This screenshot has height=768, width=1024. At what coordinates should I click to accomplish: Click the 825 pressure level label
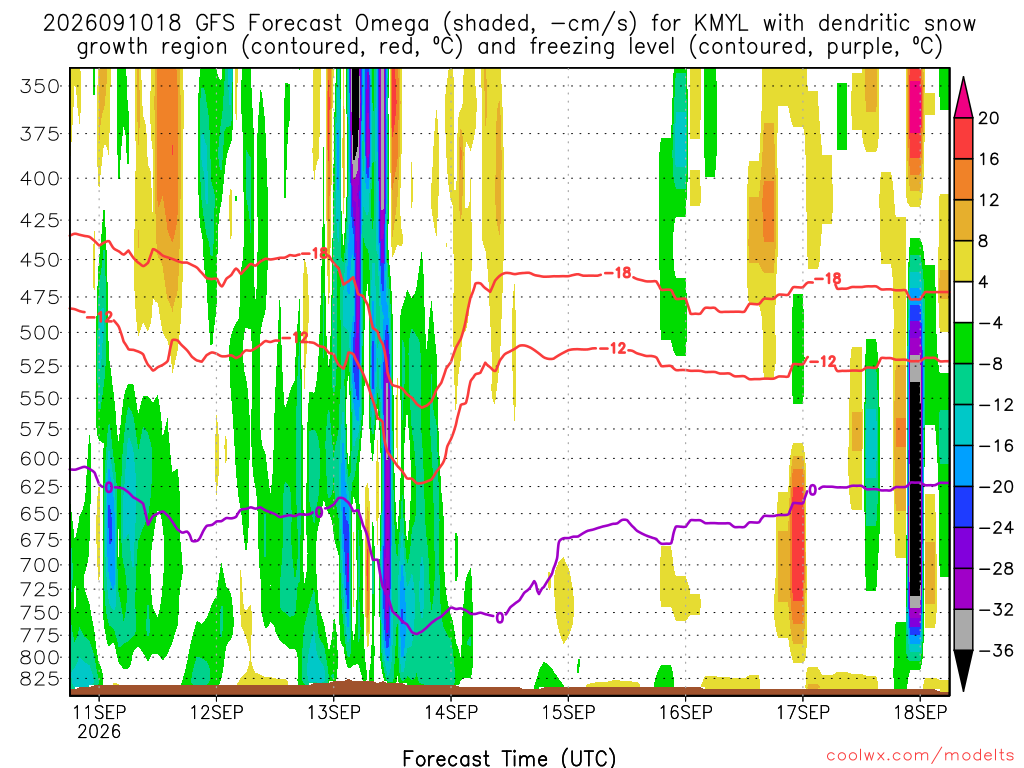click(40, 679)
